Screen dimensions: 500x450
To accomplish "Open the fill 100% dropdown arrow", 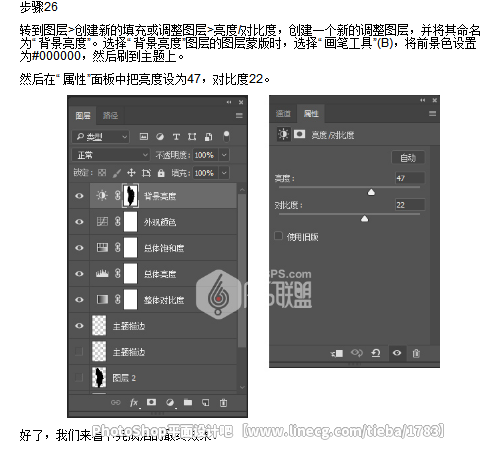I will click(224, 173).
